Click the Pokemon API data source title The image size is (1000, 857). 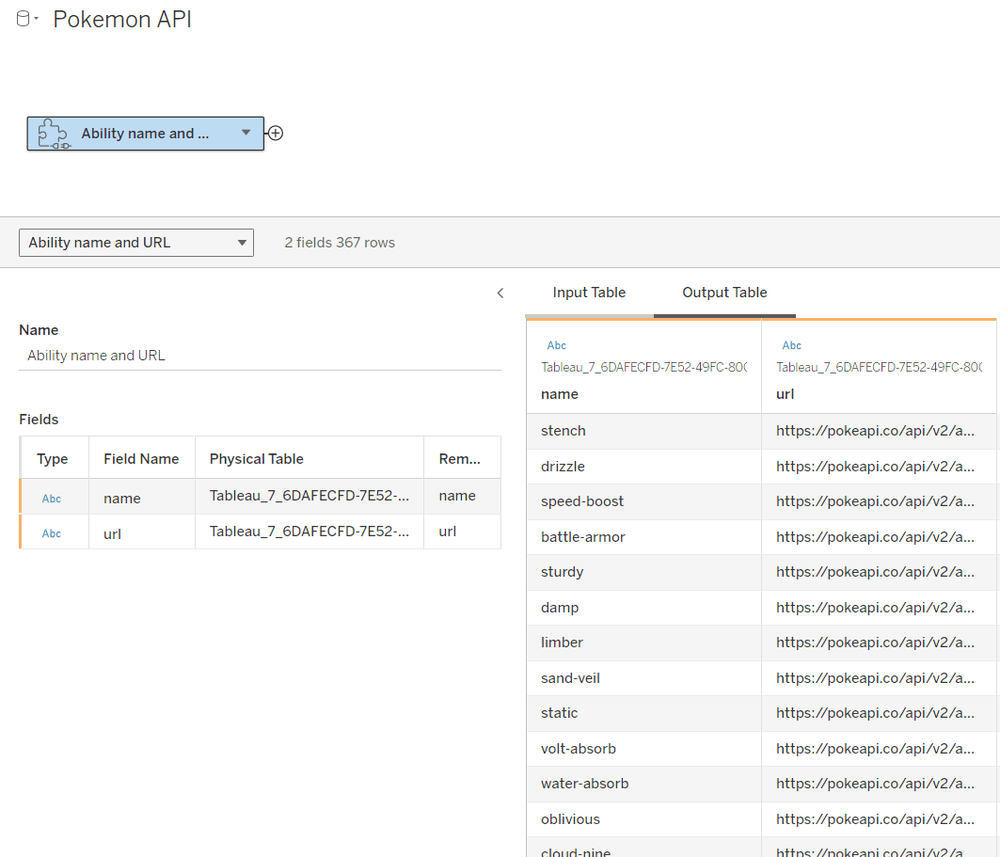(x=122, y=19)
